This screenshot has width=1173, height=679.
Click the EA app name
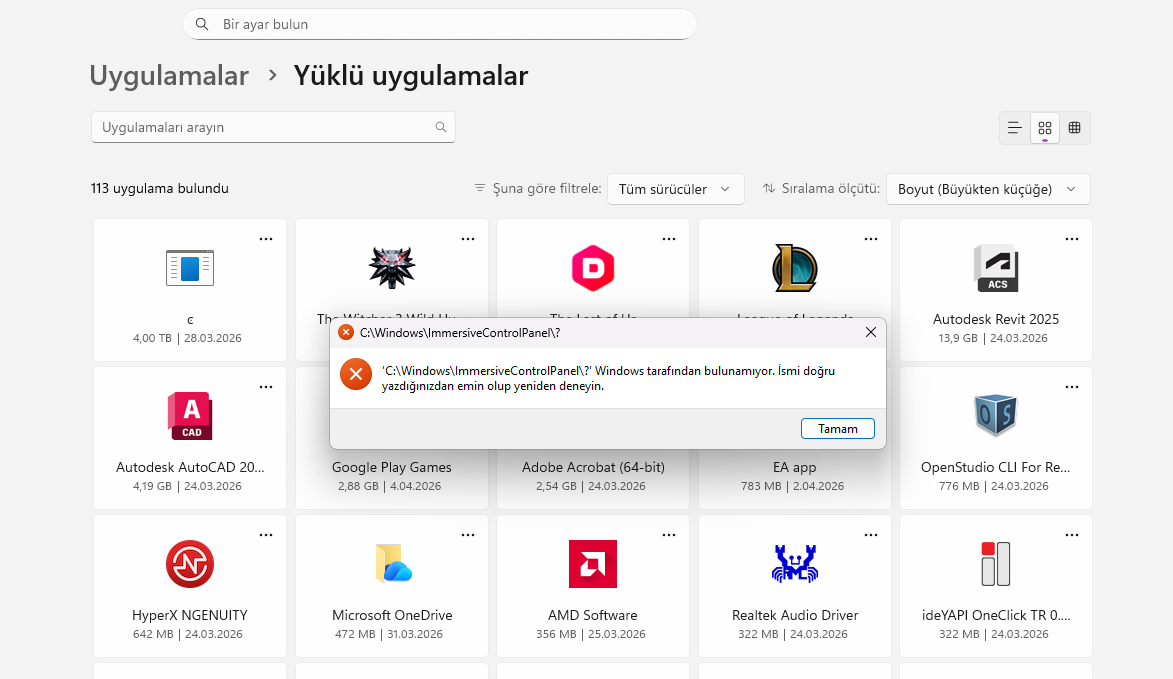[x=794, y=467]
